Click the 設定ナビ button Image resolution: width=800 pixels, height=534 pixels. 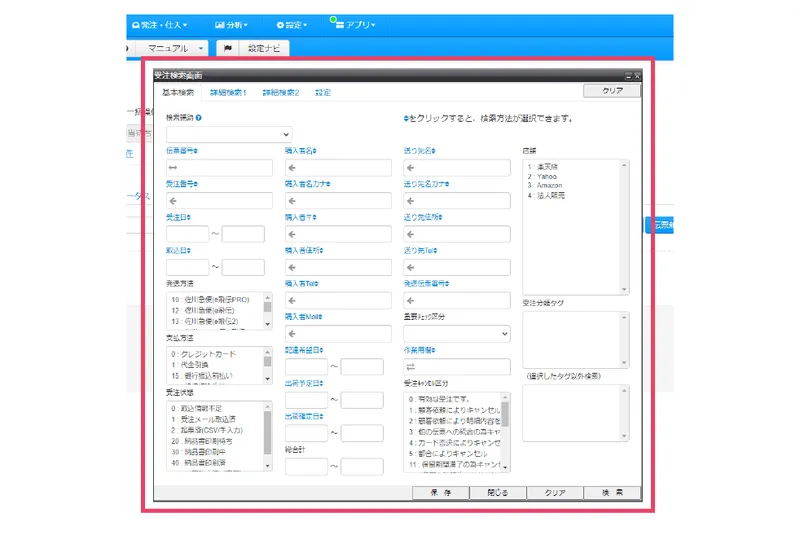(264, 48)
